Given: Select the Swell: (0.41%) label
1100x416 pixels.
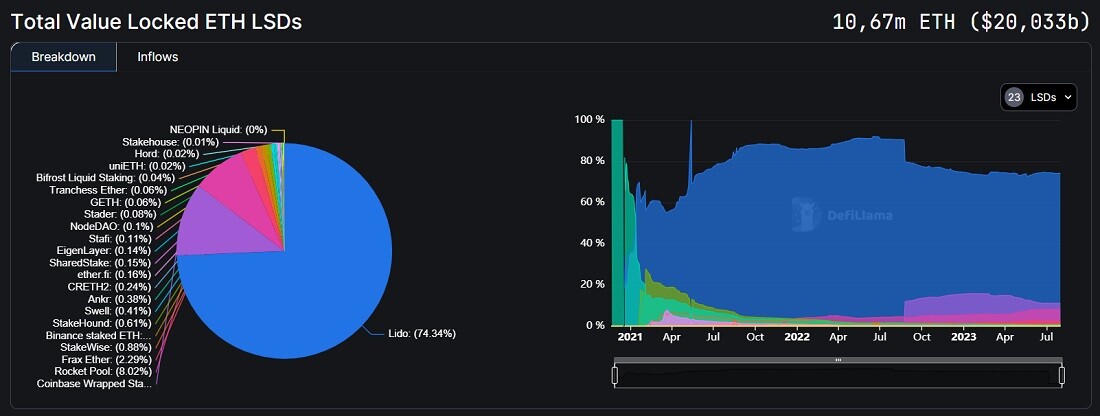Looking at the screenshot, I should [118, 311].
